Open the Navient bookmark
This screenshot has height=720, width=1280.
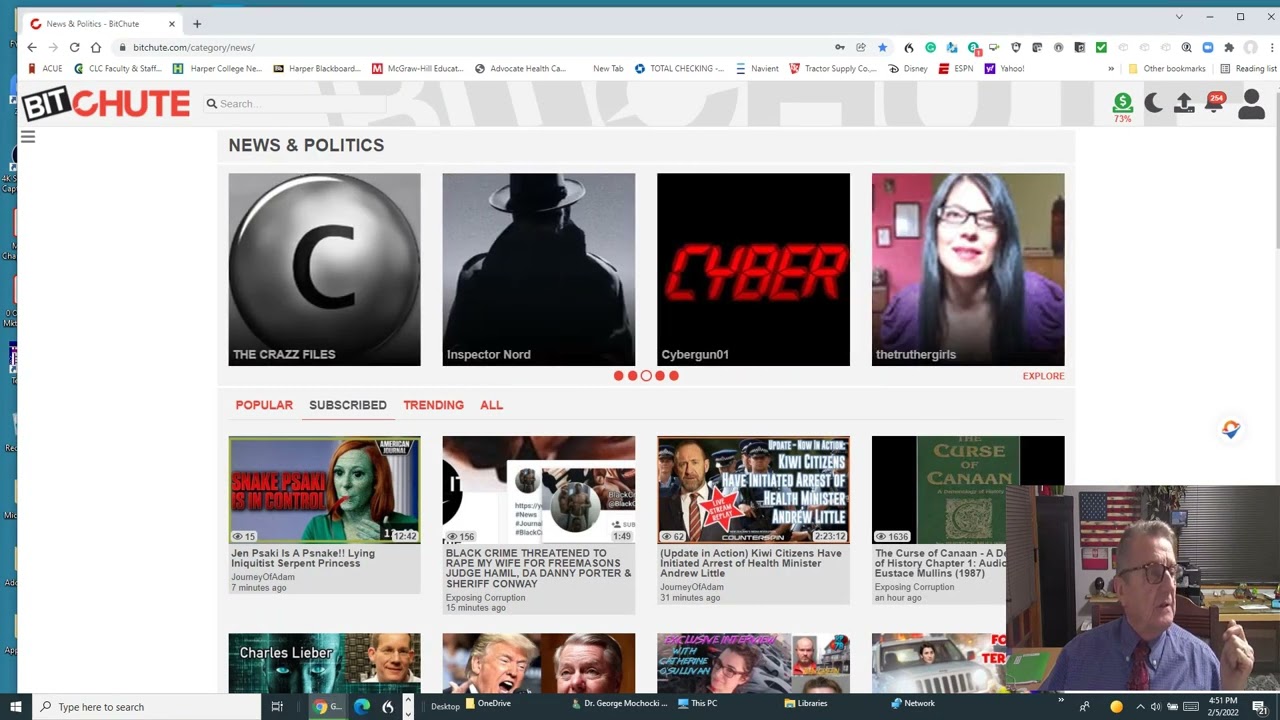(757, 69)
